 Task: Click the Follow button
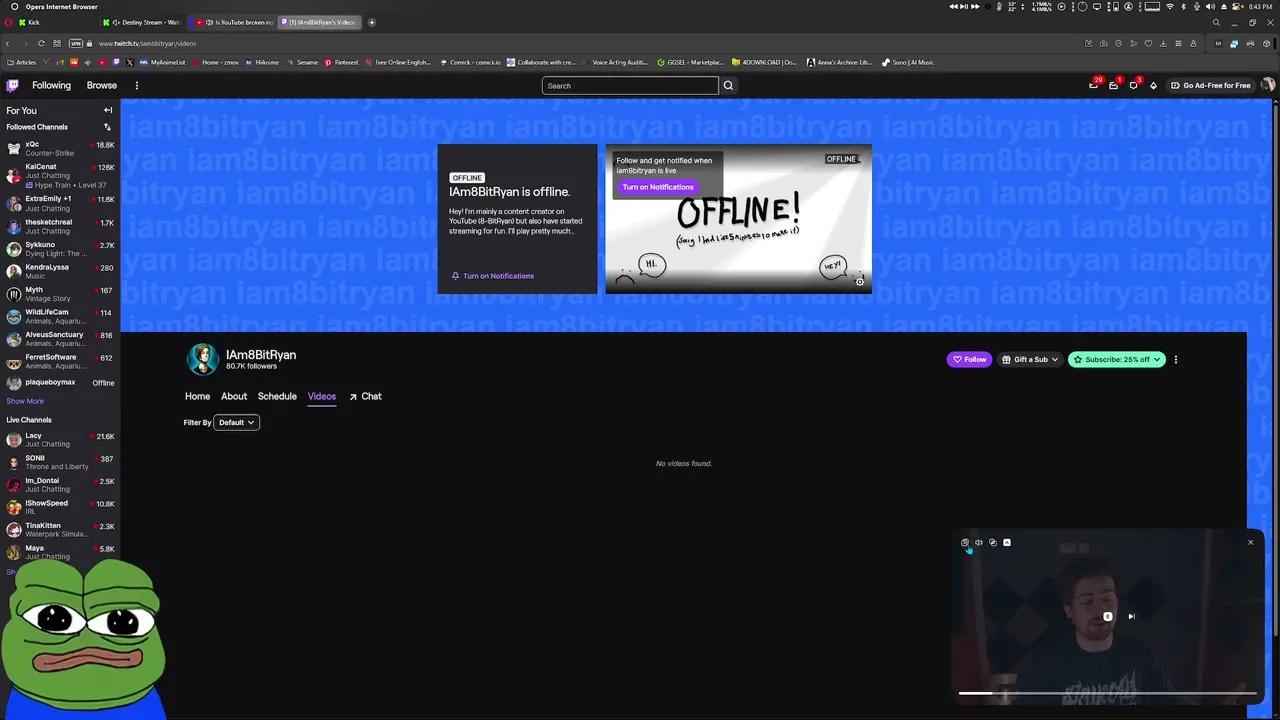tap(969, 359)
